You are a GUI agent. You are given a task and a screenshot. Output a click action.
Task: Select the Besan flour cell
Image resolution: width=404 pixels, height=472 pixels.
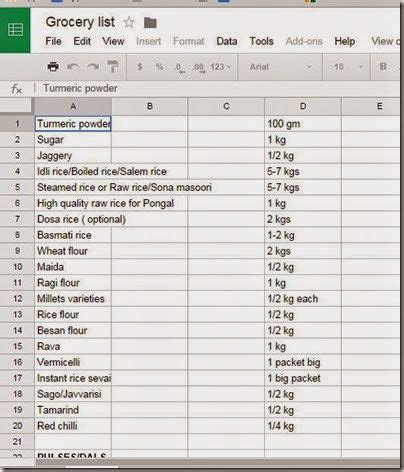73,330
